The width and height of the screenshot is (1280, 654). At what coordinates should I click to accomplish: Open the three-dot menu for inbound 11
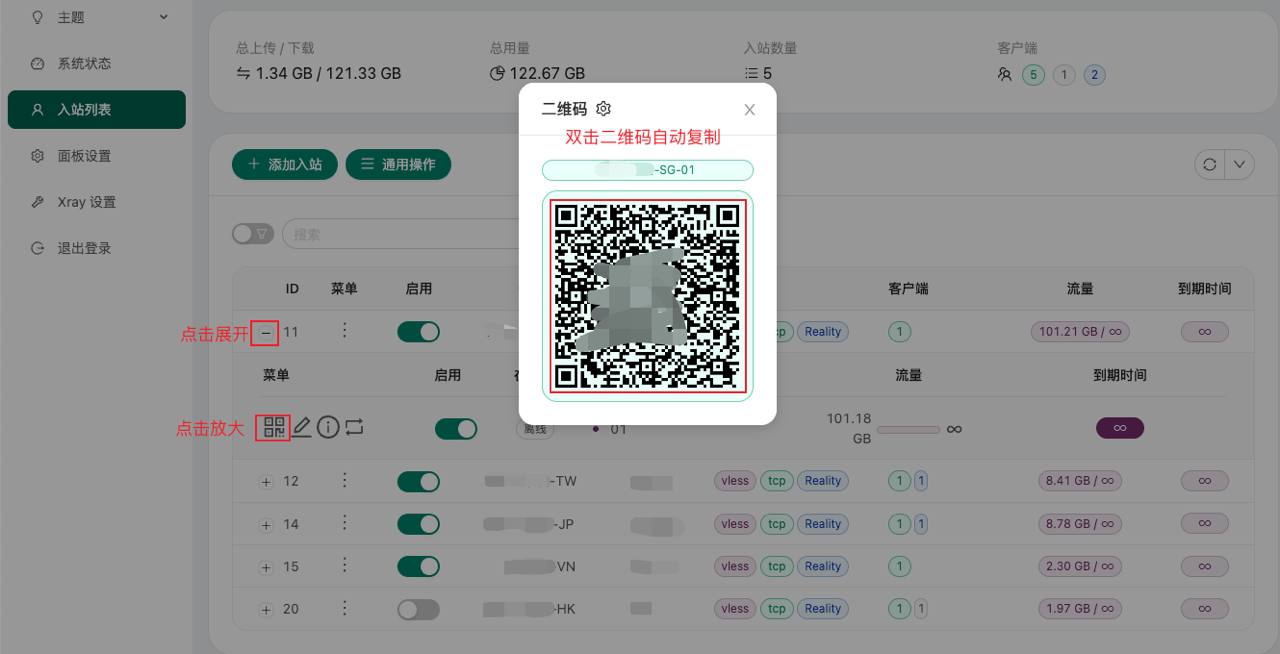(x=345, y=330)
